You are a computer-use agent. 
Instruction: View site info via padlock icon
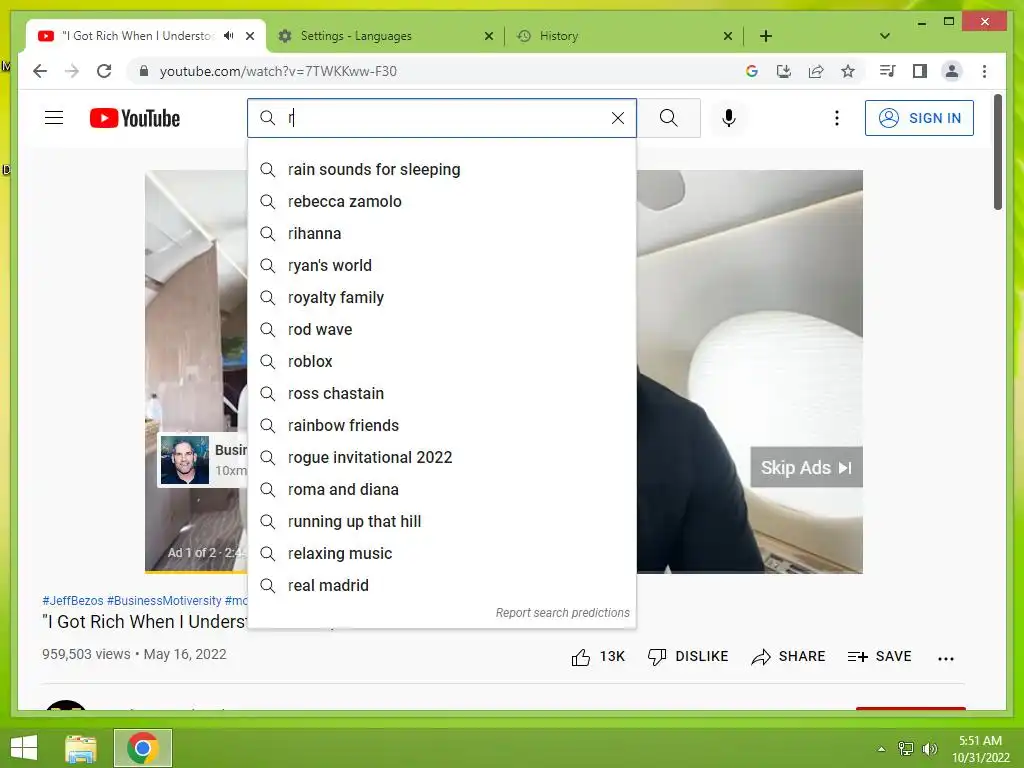[144, 71]
